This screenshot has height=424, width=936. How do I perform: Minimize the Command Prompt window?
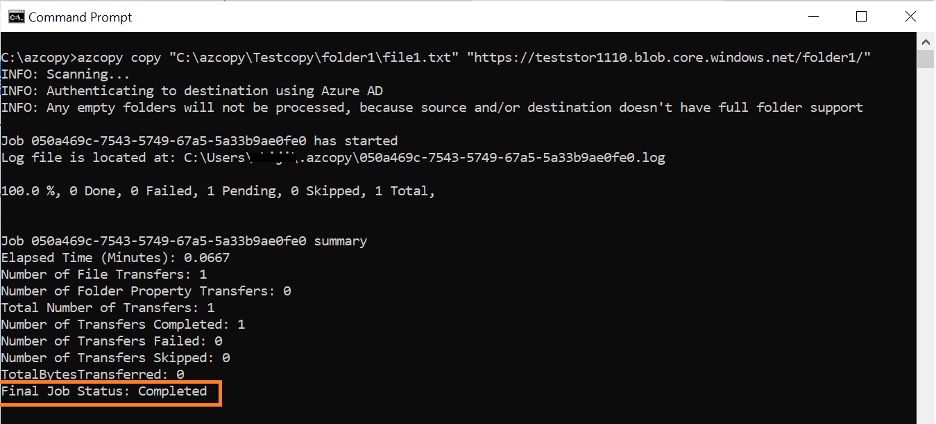point(812,17)
